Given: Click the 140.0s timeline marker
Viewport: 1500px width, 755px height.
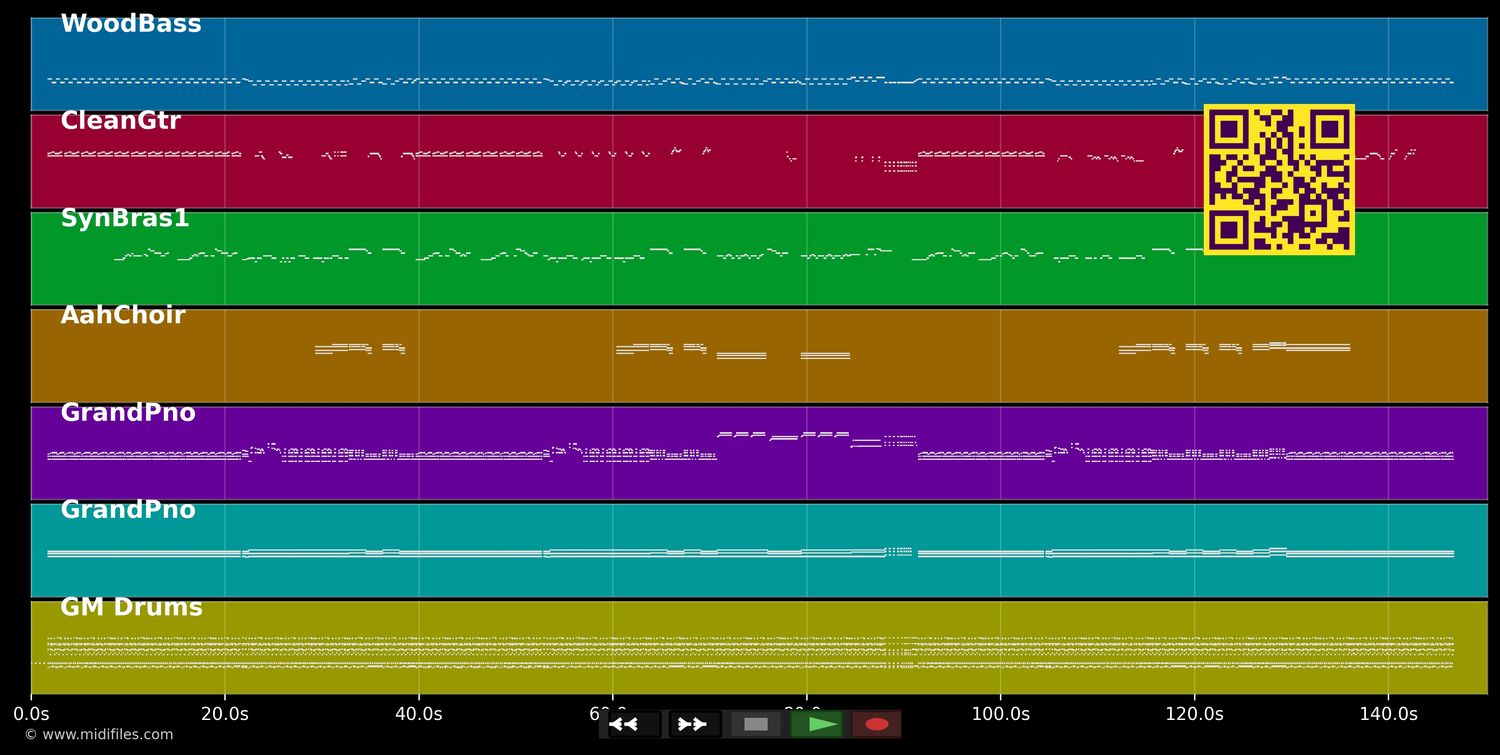Looking at the screenshot, I should click(1388, 713).
